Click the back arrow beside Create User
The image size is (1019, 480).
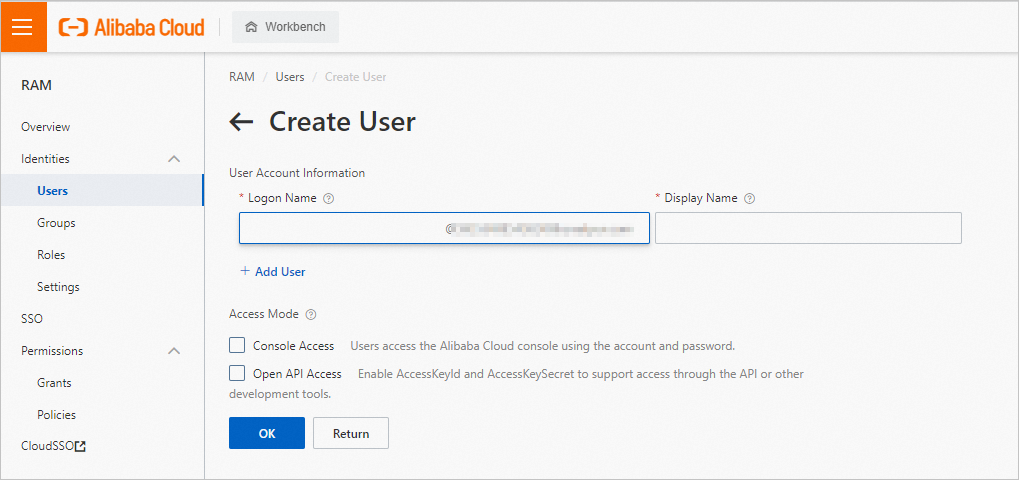241,122
